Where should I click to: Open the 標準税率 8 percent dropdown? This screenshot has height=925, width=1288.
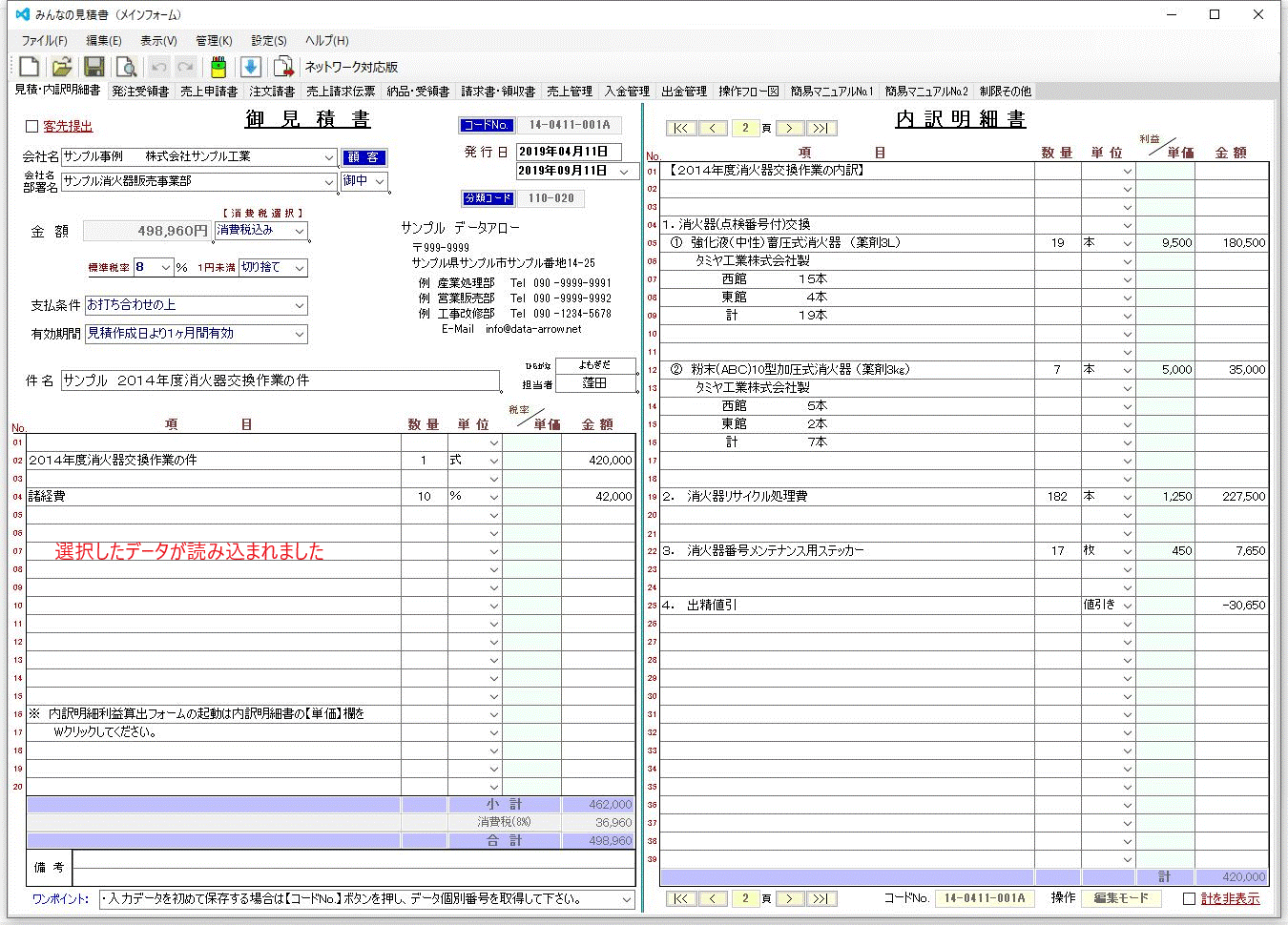pyautogui.click(x=166, y=268)
